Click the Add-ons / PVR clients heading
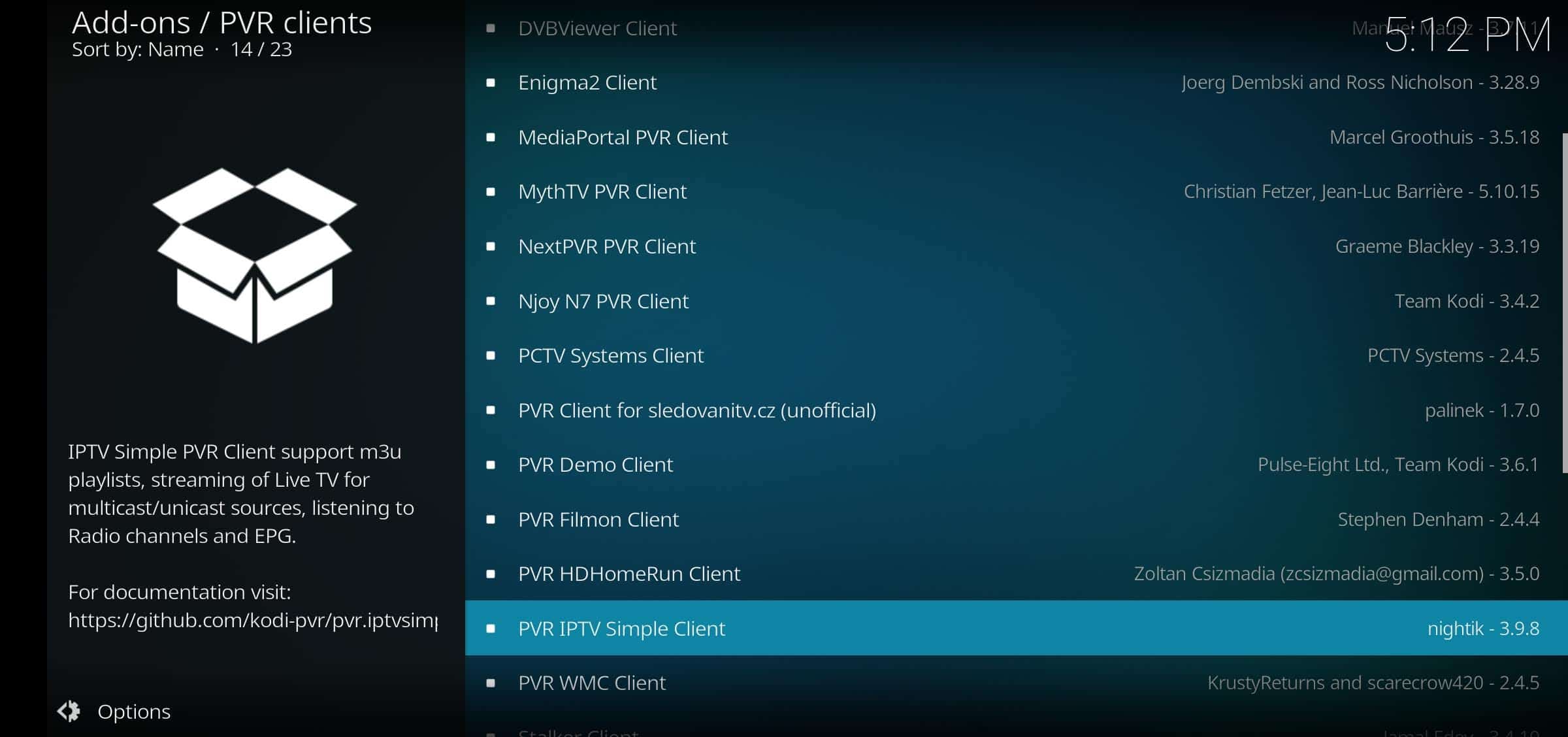Screen dimensions: 1568x737 (221, 23)
